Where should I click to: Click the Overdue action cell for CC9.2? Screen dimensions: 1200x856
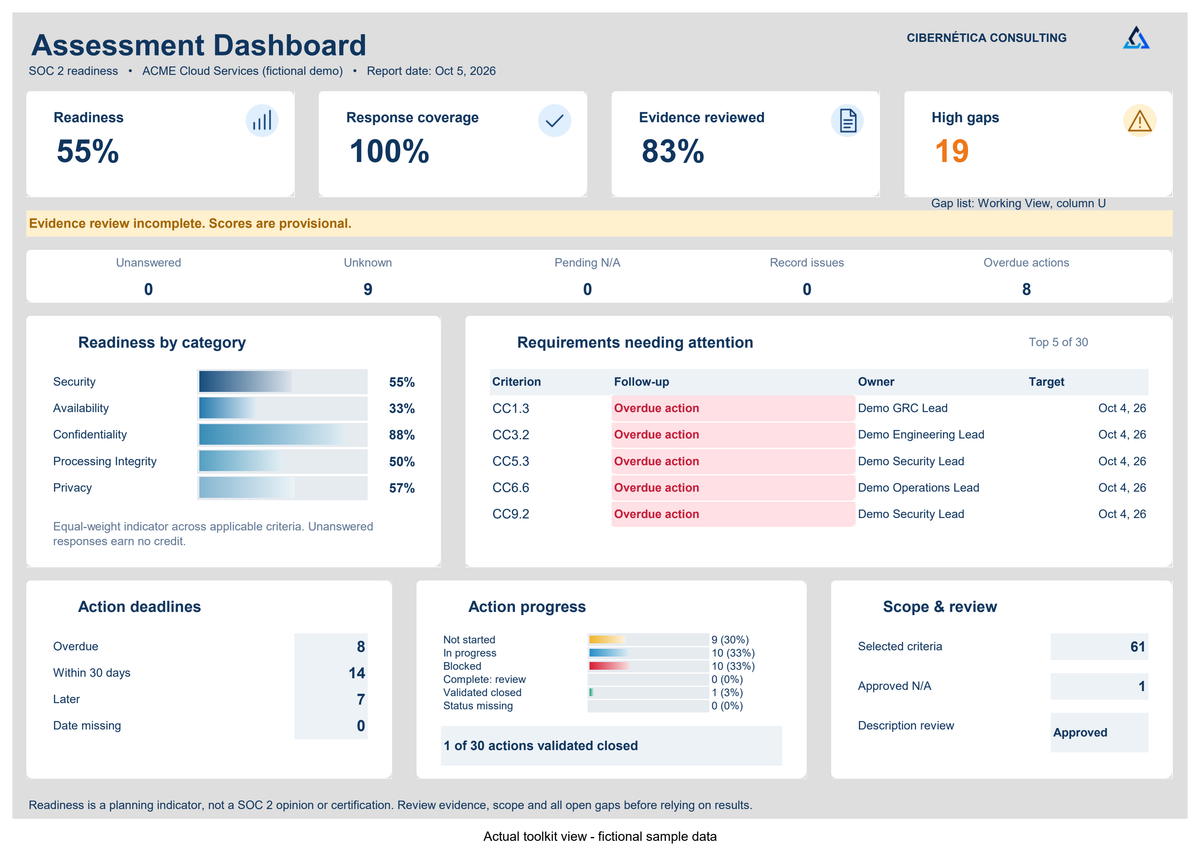point(733,514)
